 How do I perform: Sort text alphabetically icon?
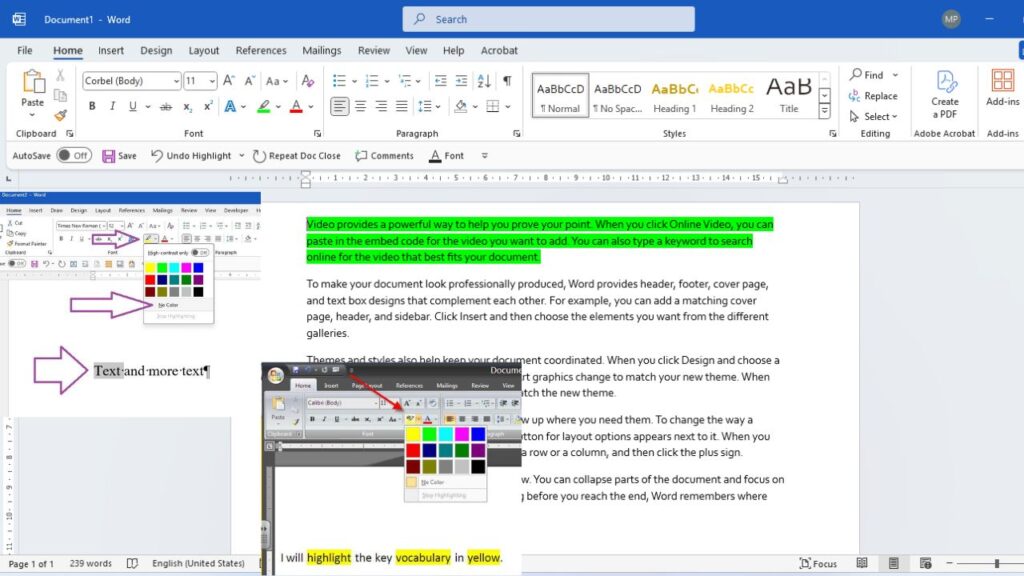point(484,80)
